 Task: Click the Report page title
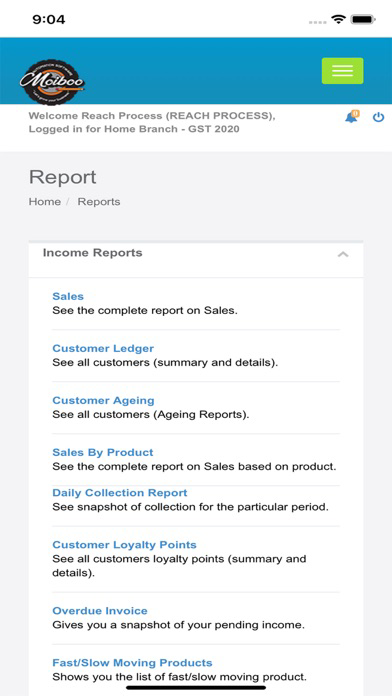(63, 178)
